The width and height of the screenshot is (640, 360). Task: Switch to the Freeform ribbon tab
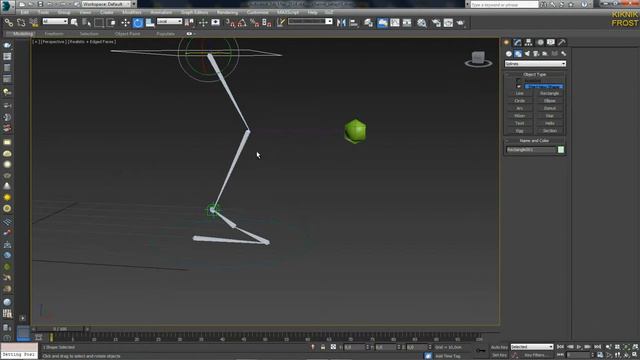[54, 34]
